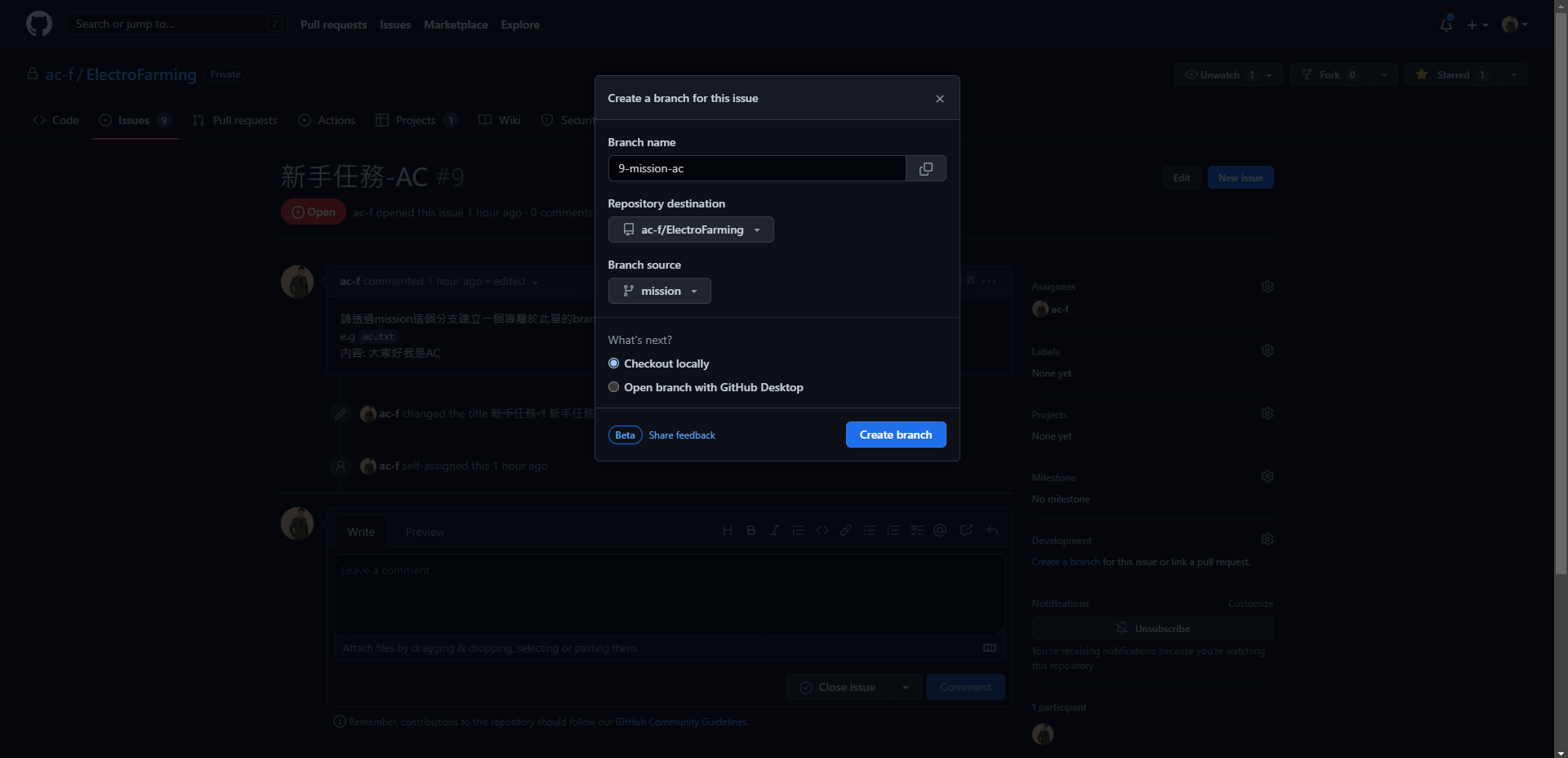
Task: Click the Share feedback link
Action: click(x=682, y=435)
